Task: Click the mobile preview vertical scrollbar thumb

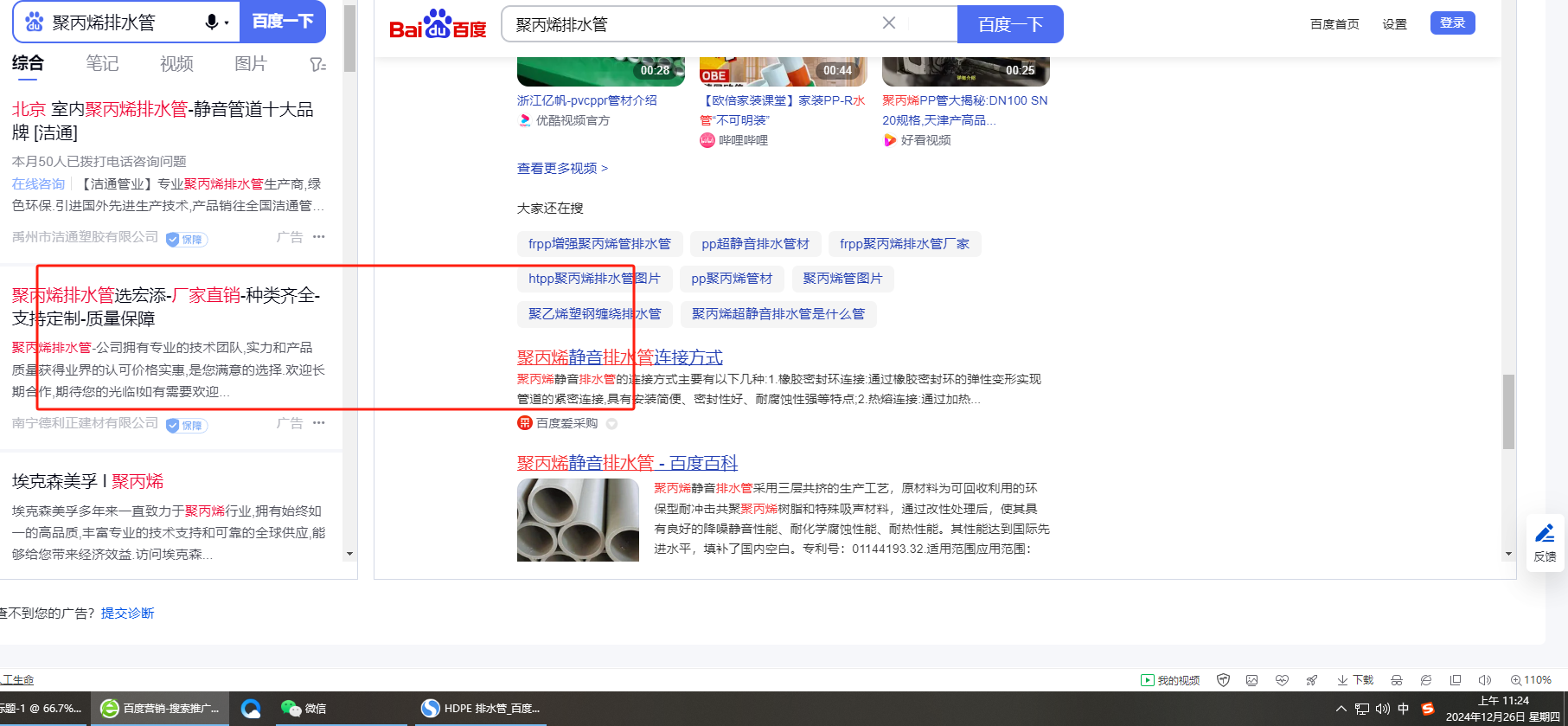Action: coord(349,39)
